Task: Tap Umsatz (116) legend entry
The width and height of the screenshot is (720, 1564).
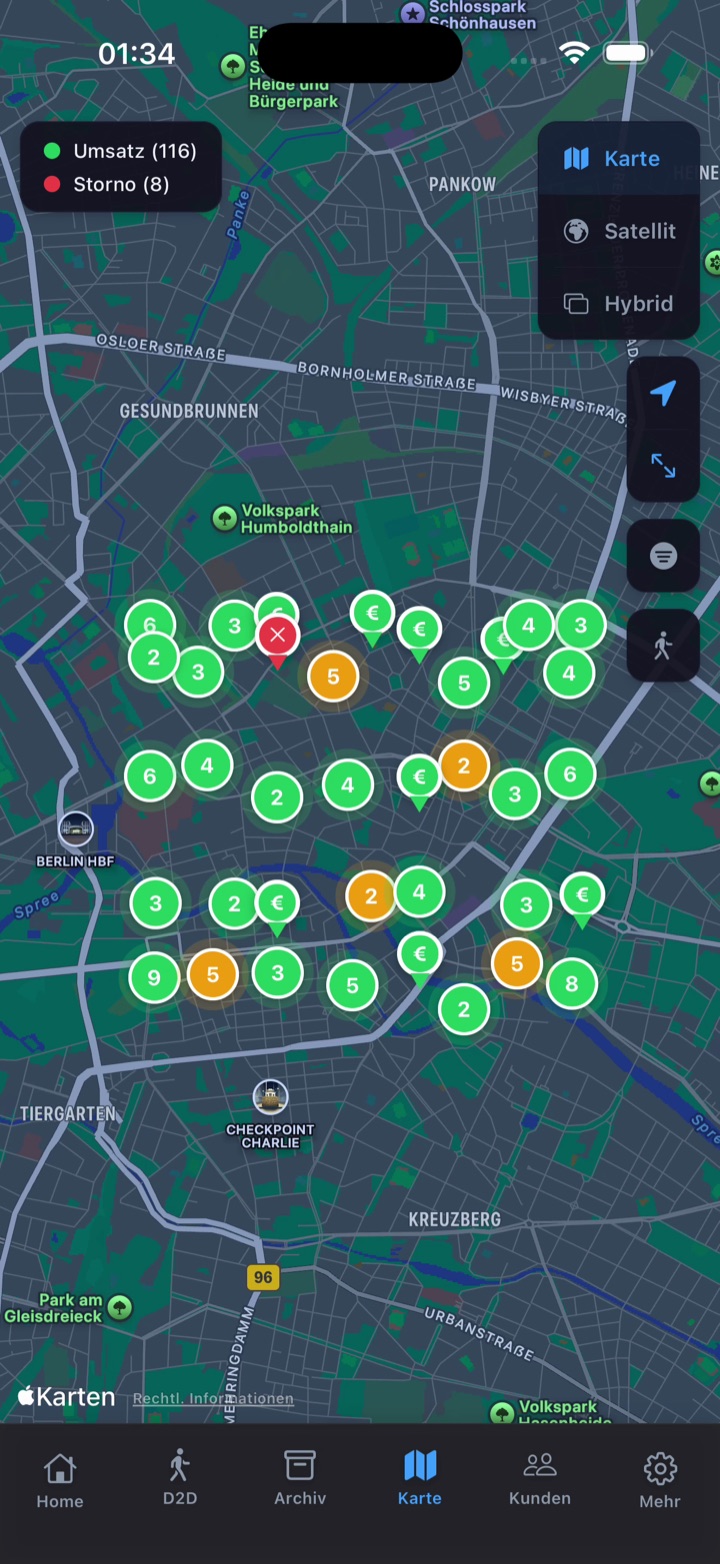Action: [121, 151]
